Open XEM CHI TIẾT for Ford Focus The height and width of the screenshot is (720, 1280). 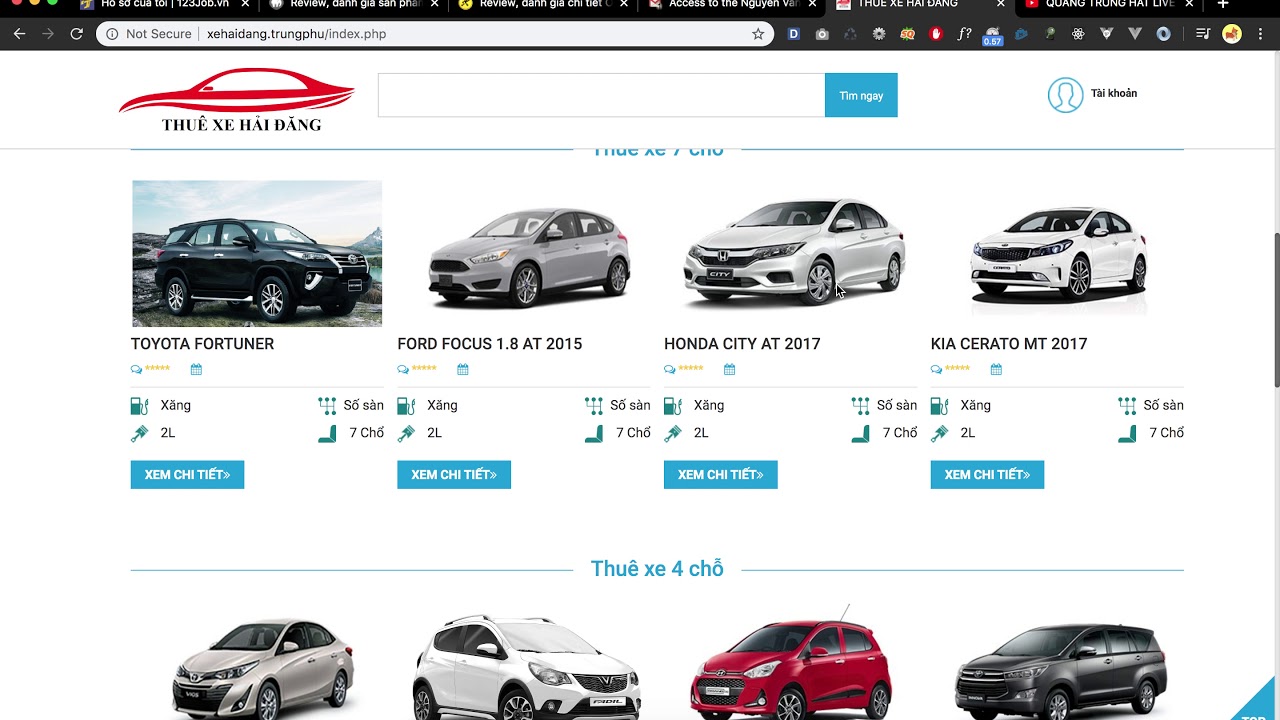454,475
